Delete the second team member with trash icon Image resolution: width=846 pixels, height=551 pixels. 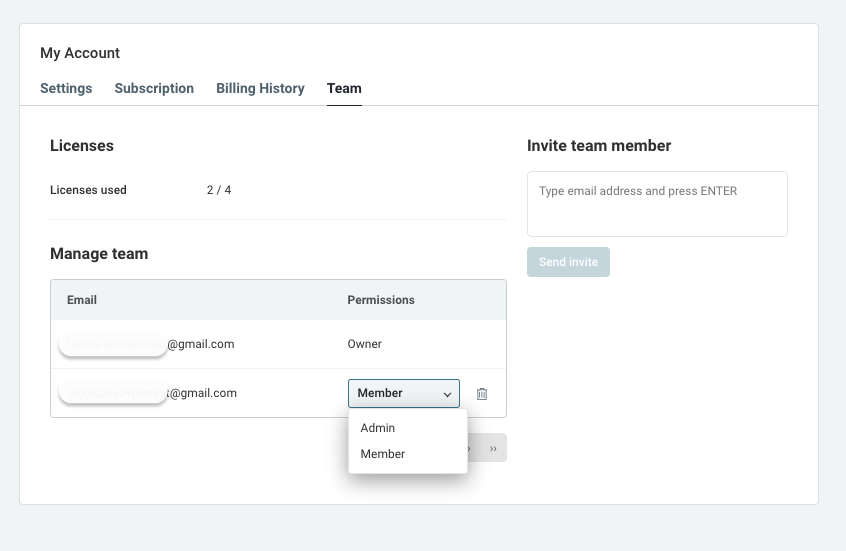[482, 394]
